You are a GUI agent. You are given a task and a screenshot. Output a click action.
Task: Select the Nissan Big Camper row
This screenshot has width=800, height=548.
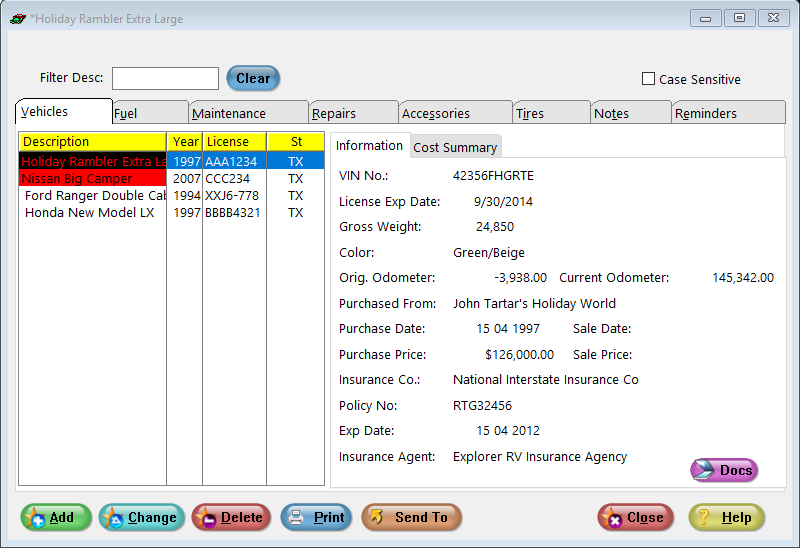(171, 179)
